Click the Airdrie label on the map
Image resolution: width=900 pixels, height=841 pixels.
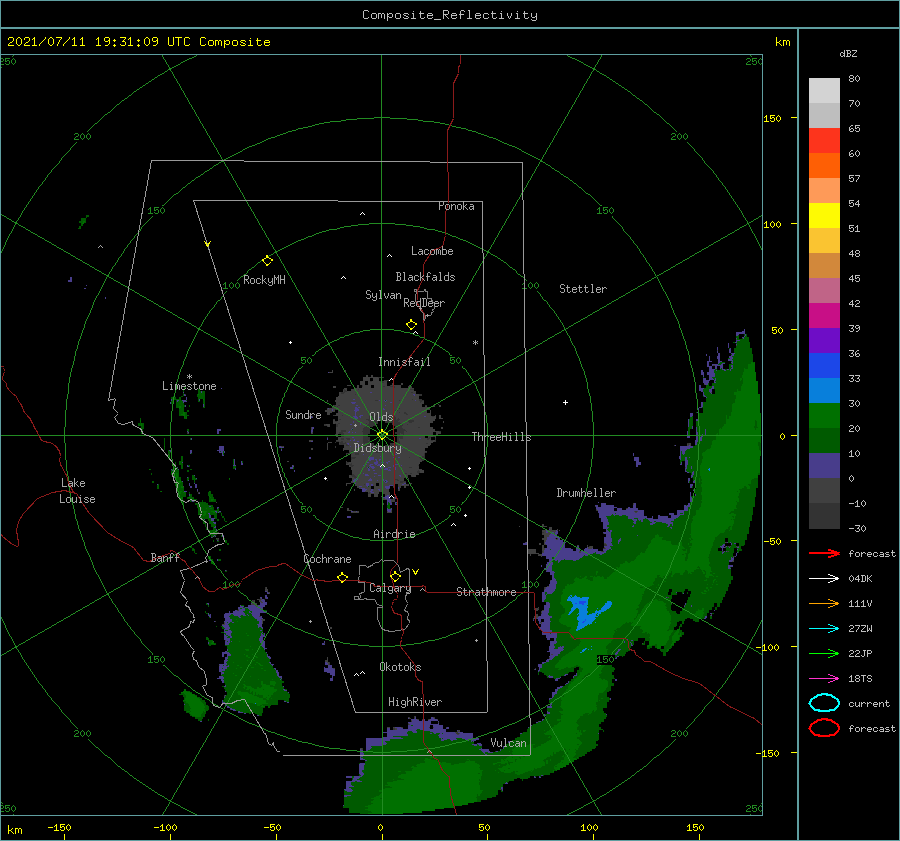(x=394, y=534)
